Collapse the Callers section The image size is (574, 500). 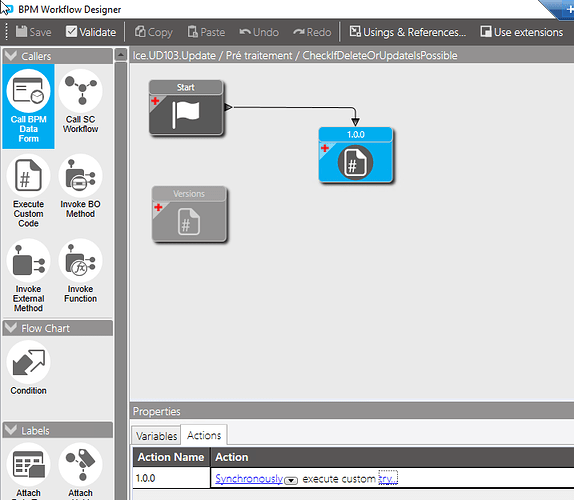(11, 56)
